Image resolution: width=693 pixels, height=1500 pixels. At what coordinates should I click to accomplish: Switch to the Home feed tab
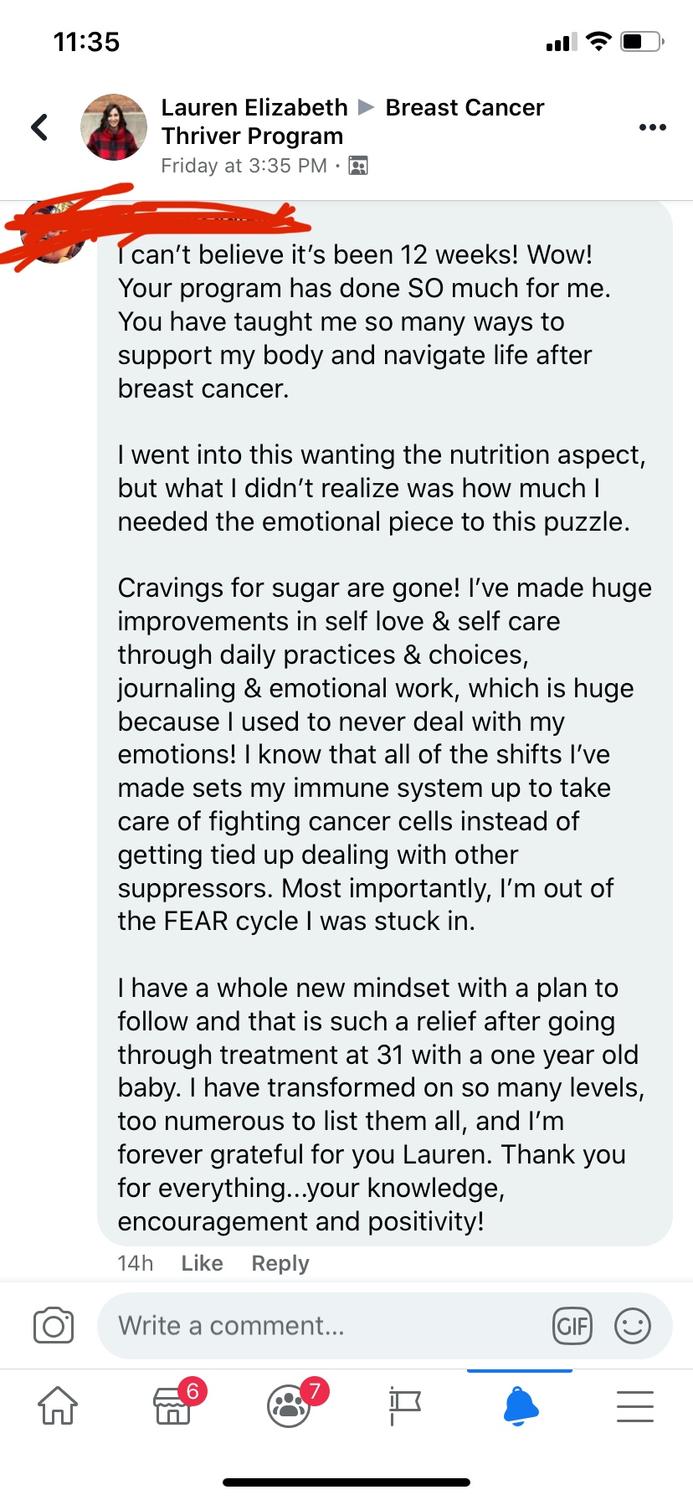(58, 1407)
